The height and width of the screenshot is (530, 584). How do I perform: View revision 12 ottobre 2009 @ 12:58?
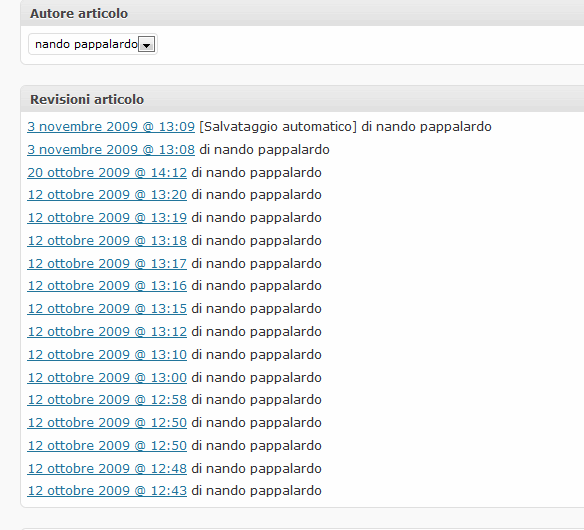(107, 400)
